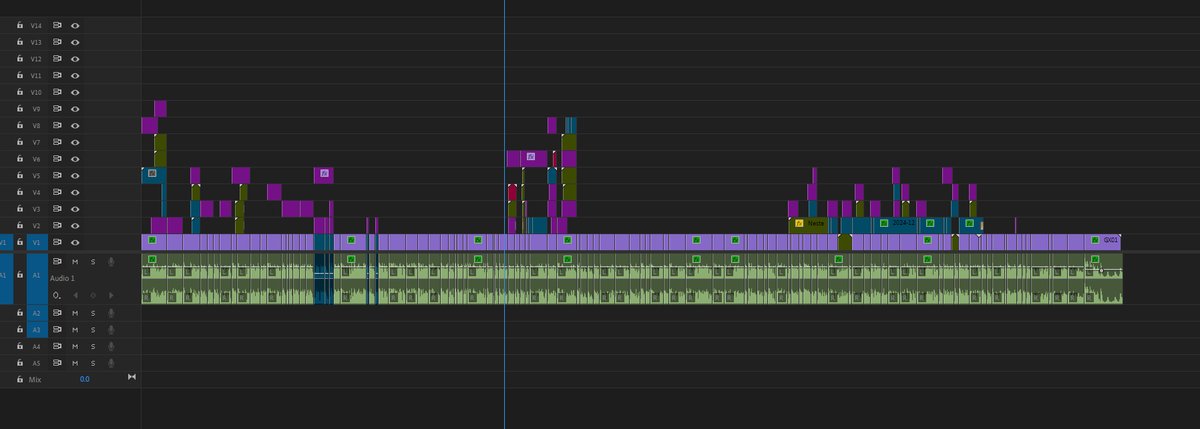Enable voice-over record on track A1

point(111,261)
